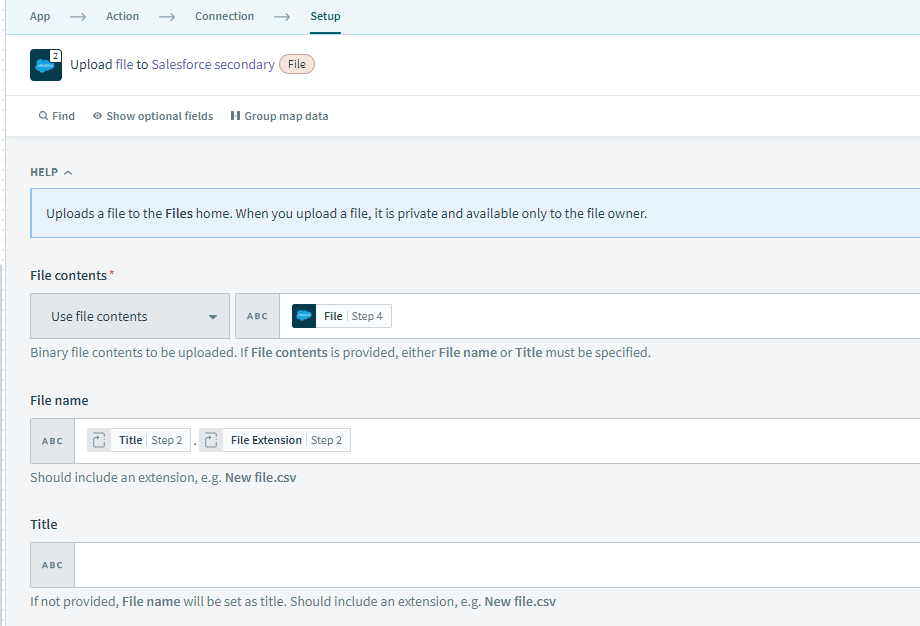Go to the Action step tab
Viewport: 920px width, 626px height.
pyautogui.click(x=123, y=16)
